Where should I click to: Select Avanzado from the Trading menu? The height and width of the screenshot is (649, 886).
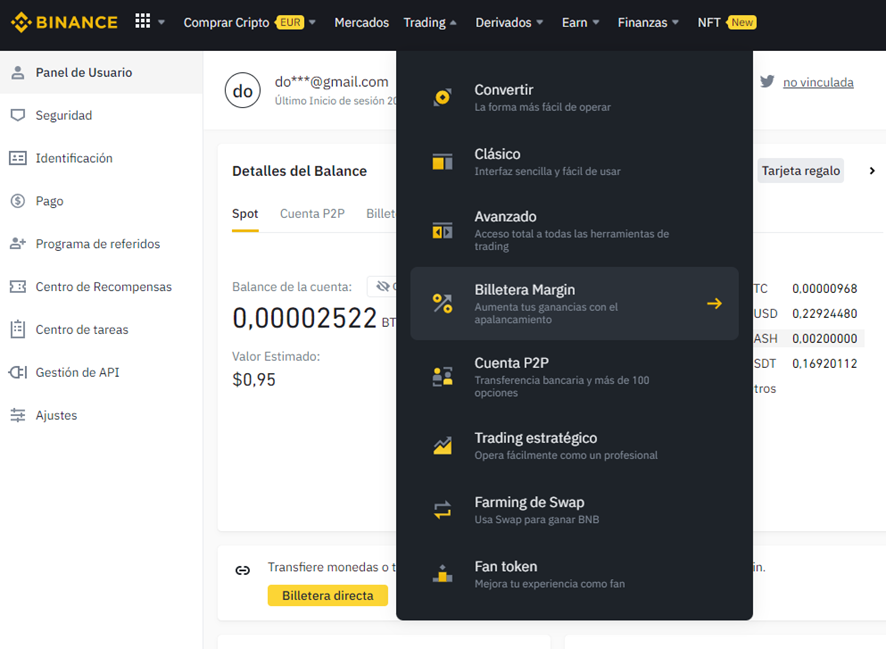pyautogui.click(x=574, y=230)
